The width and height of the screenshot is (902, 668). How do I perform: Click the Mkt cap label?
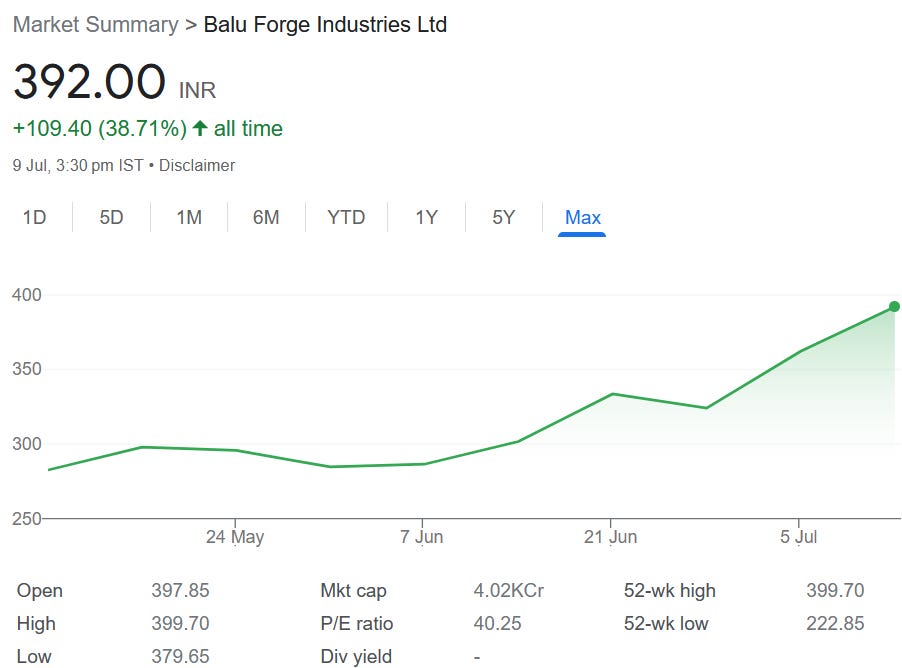[x=353, y=591]
